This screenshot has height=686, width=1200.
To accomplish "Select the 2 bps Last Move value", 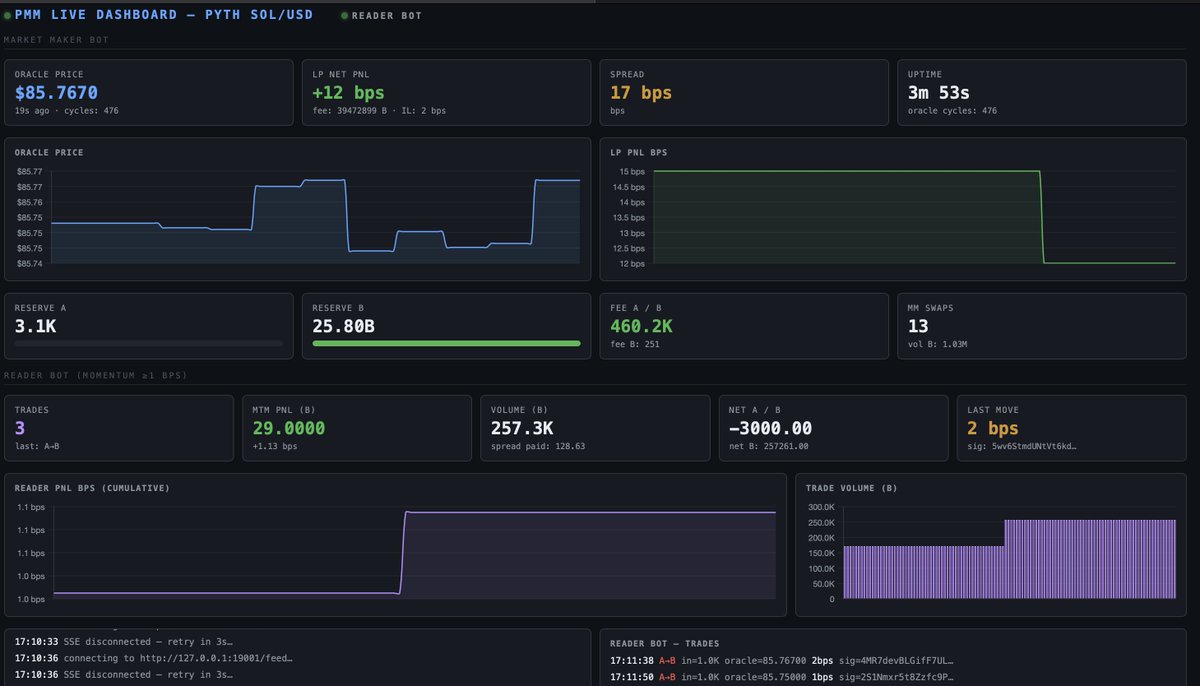I will click(992, 428).
